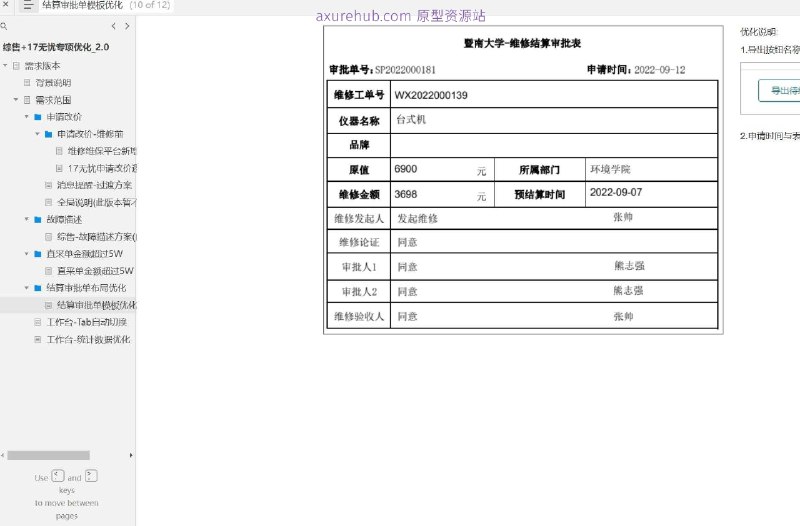Click the pre-settlement date 2022-09-07

(616, 192)
